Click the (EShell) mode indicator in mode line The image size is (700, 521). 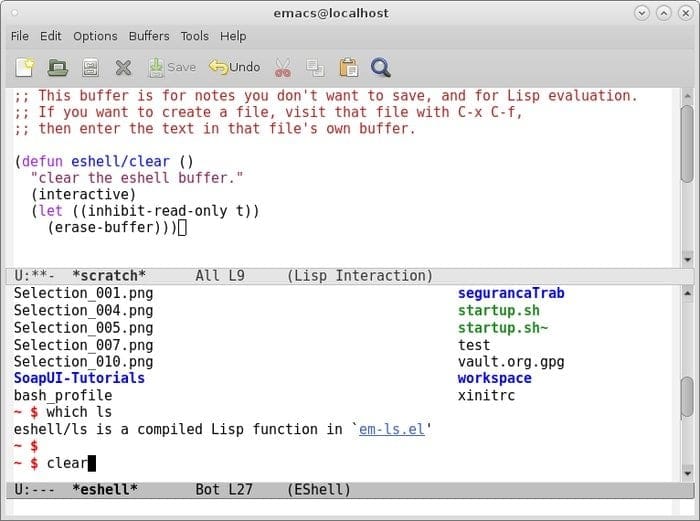point(318,489)
